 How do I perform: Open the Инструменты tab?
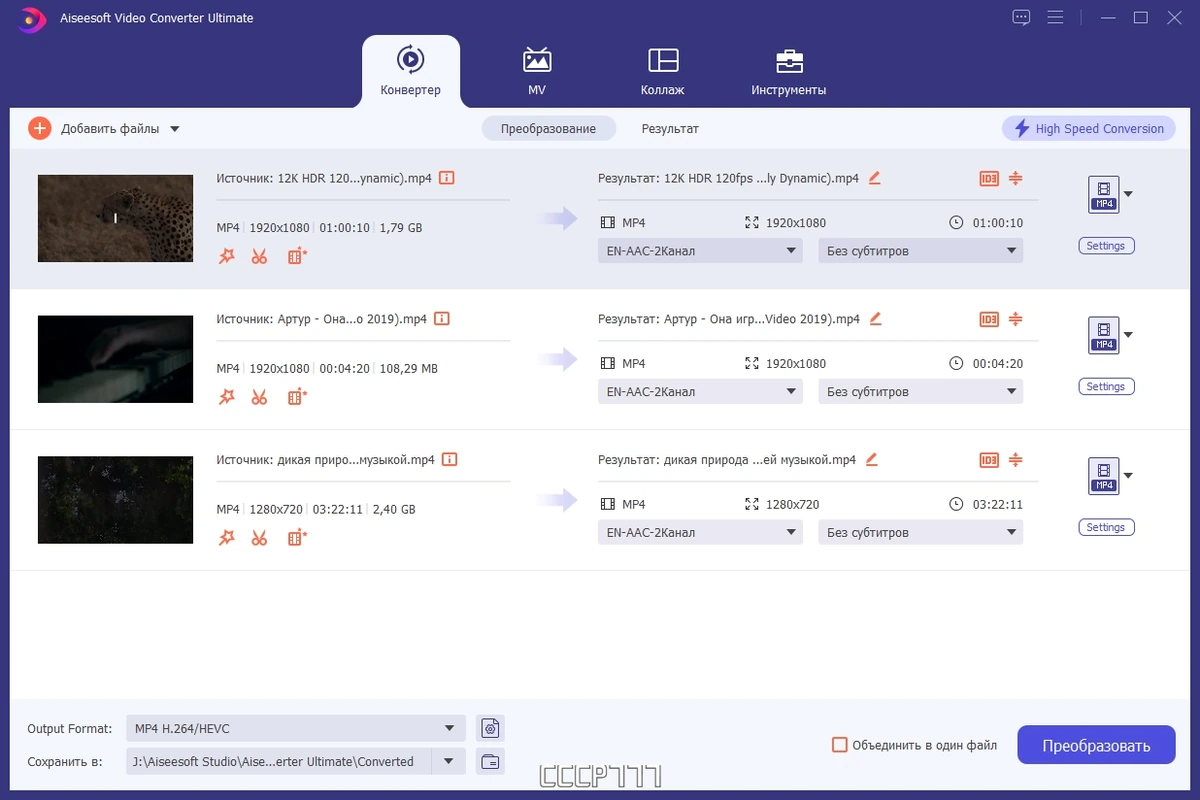tap(789, 70)
